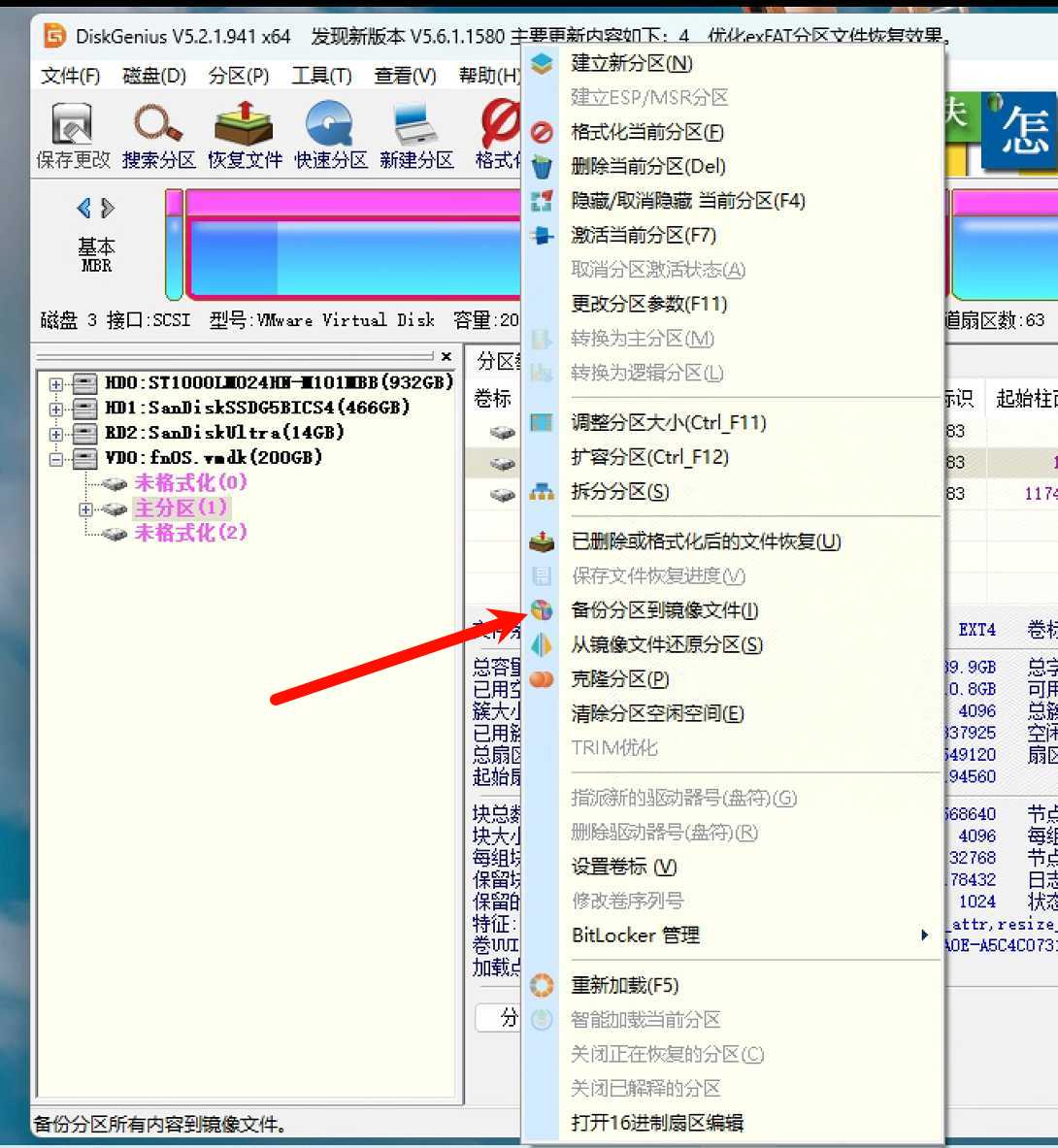1058x1148 pixels.
Task: Select HD1:SanDiskSSDG5BICS4(466GB) disk
Action: tap(257, 407)
